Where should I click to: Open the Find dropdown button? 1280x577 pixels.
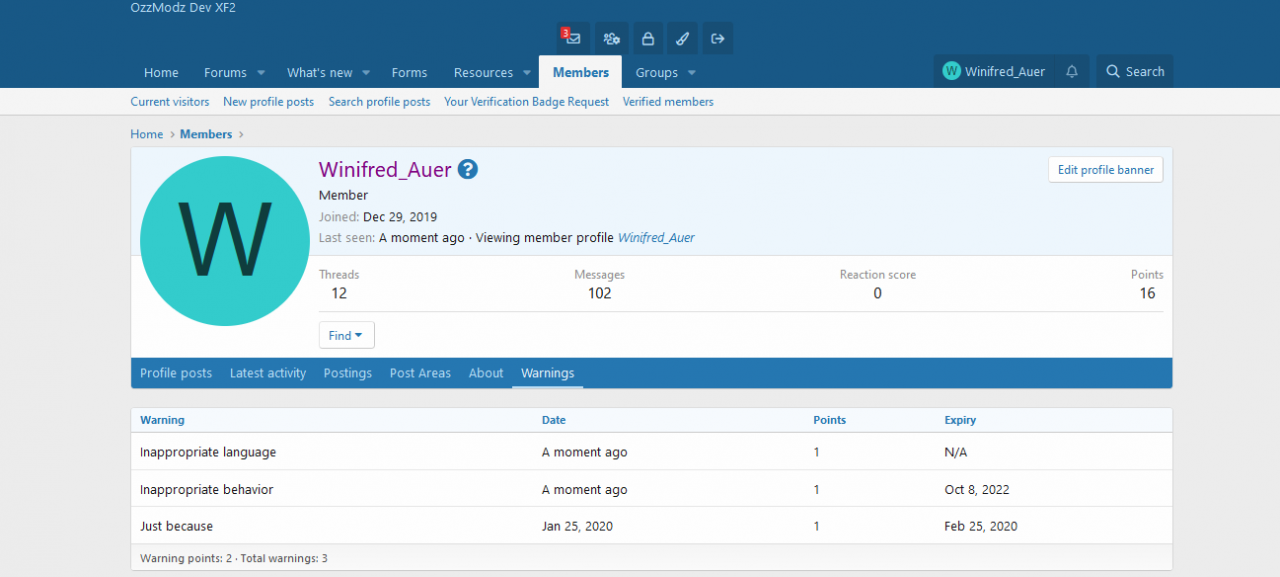click(x=346, y=336)
